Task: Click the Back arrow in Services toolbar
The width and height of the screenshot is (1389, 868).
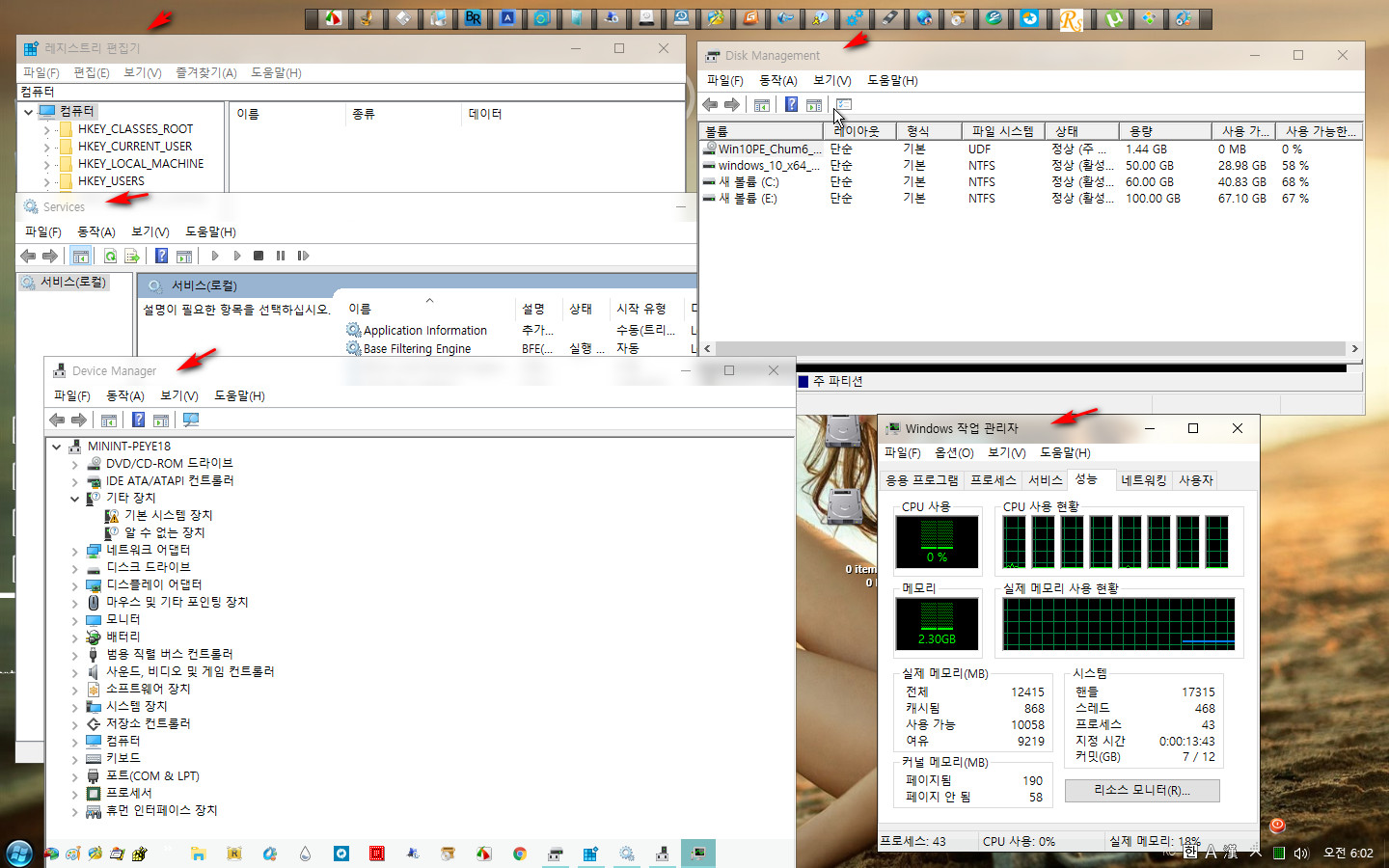Action: click(x=28, y=256)
